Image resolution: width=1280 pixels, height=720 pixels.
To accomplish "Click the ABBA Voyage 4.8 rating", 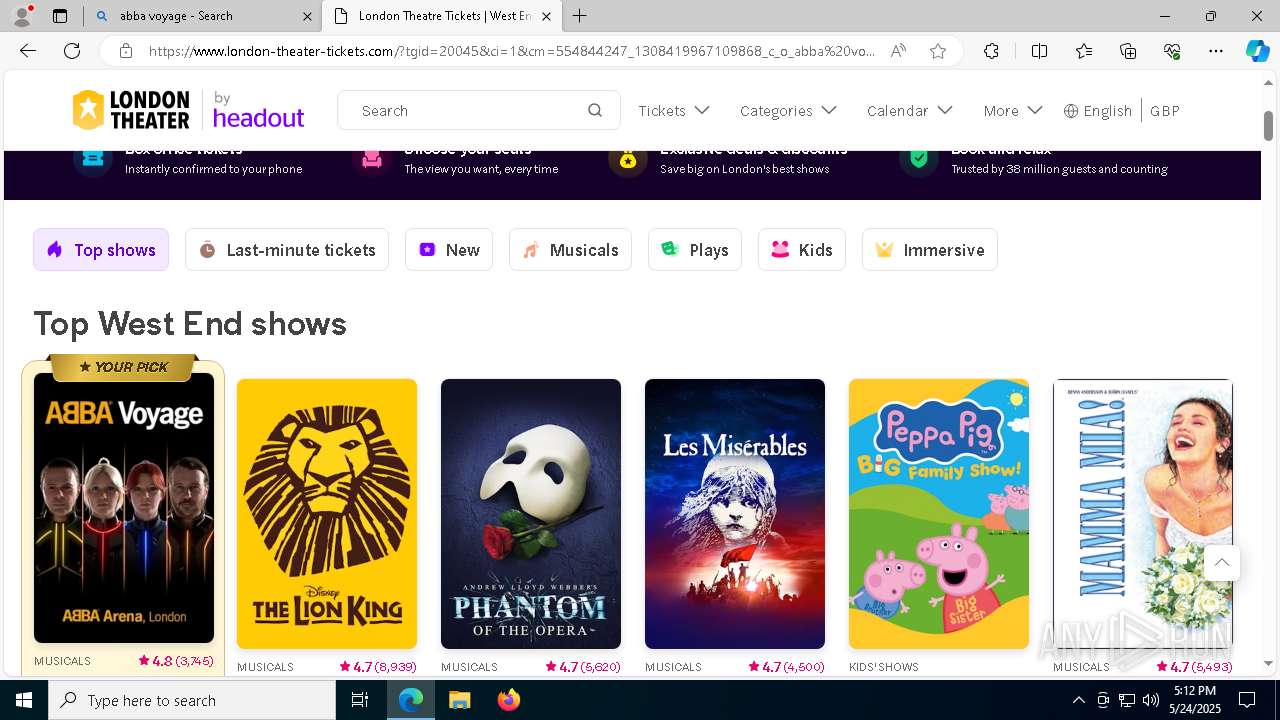I will pyautogui.click(x=176, y=661).
